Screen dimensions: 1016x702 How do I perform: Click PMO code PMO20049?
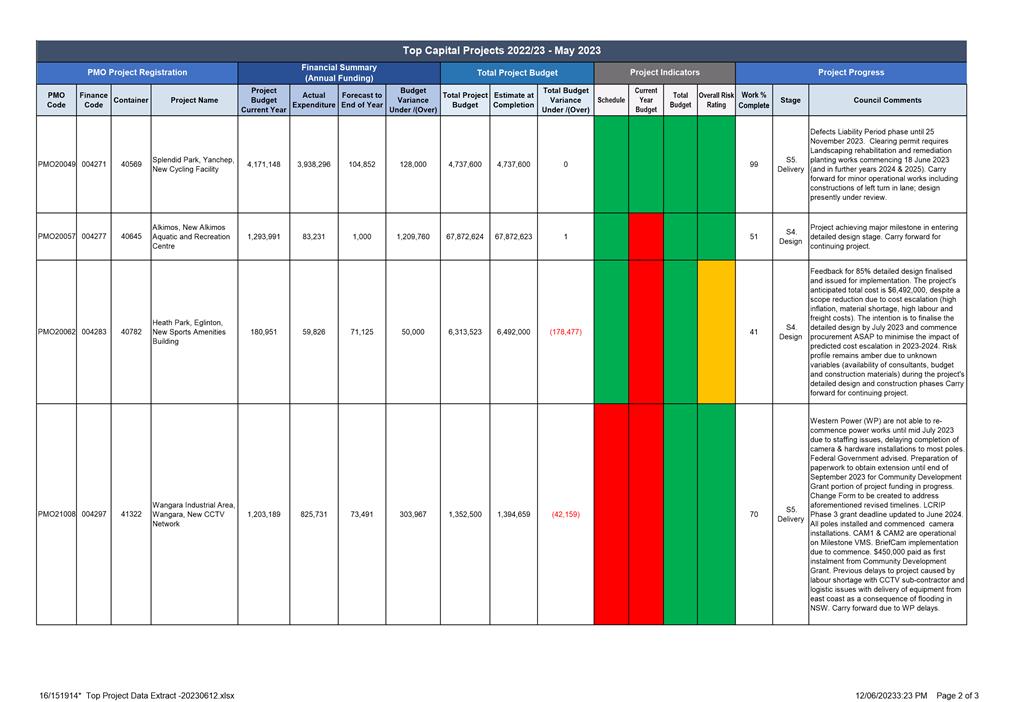pyautogui.click(x=56, y=165)
